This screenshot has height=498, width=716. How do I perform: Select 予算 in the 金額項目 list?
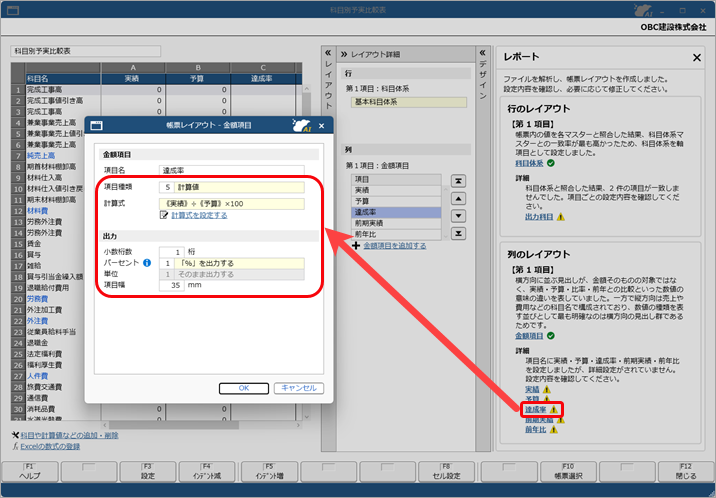pos(396,201)
